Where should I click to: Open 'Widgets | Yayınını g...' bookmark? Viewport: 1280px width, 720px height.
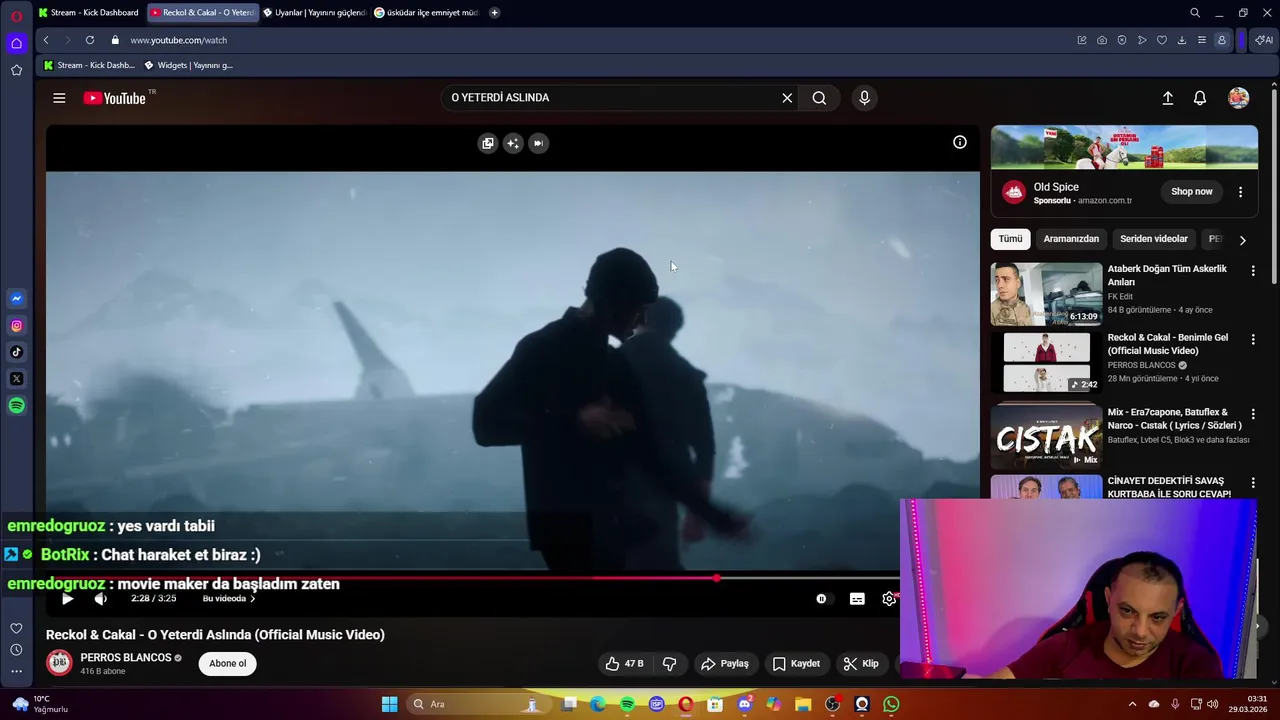[x=188, y=65]
